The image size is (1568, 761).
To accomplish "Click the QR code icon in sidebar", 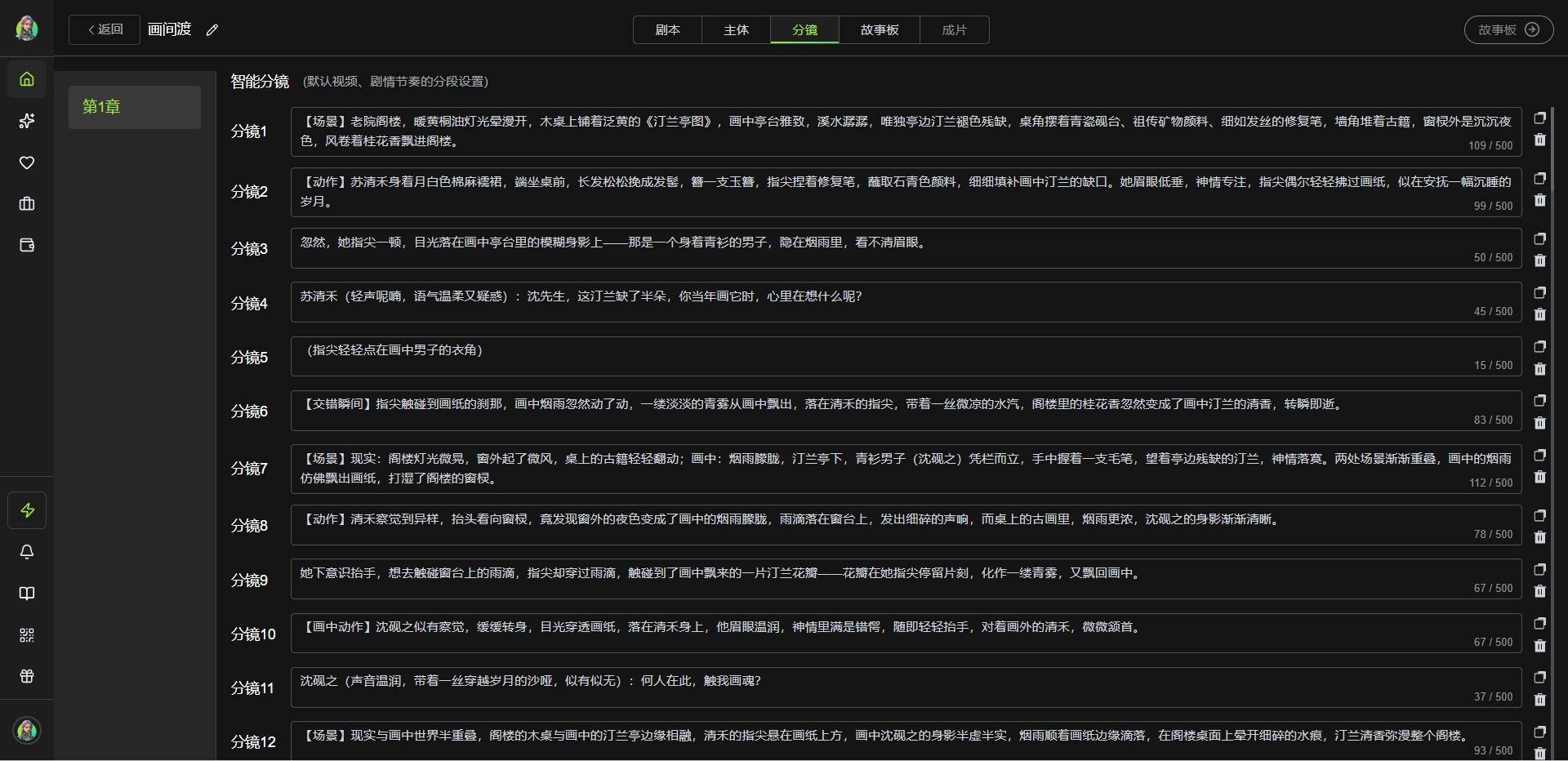I will click(x=27, y=635).
